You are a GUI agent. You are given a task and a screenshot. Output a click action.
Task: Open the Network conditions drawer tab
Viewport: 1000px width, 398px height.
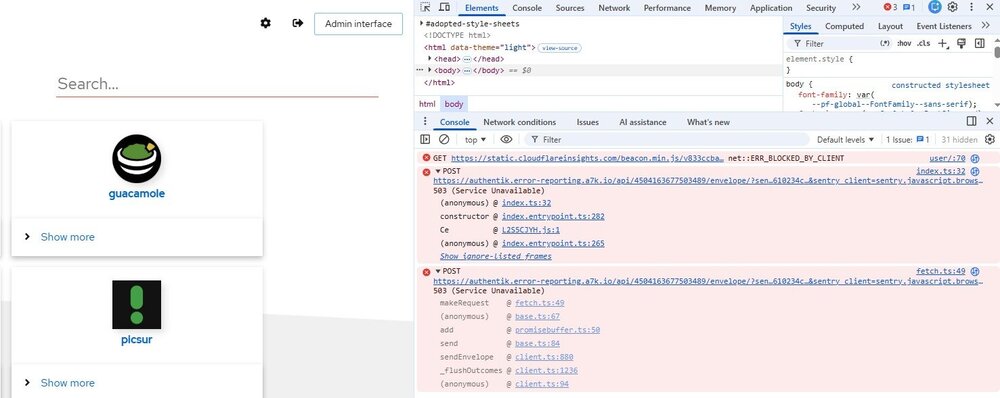click(519, 122)
